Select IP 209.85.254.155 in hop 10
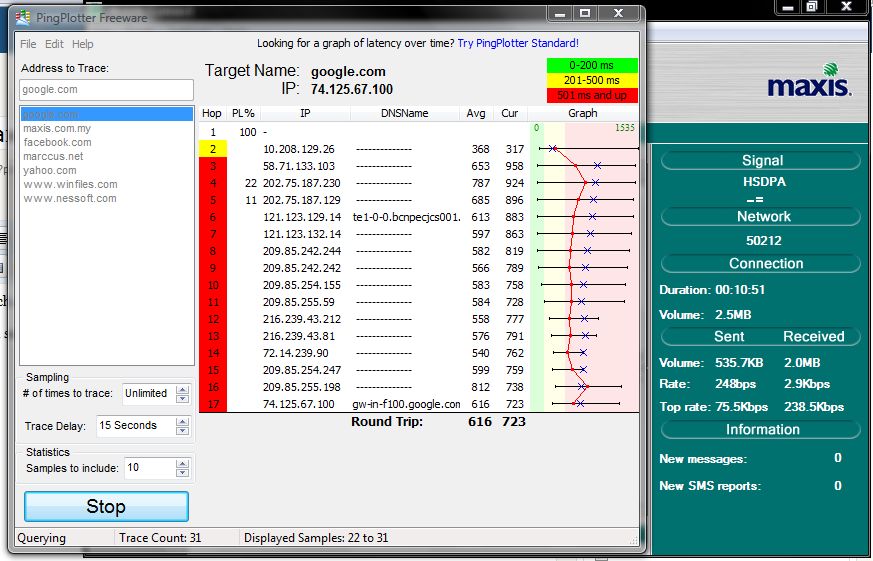The height and width of the screenshot is (561, 873). (x=302, y=285)
